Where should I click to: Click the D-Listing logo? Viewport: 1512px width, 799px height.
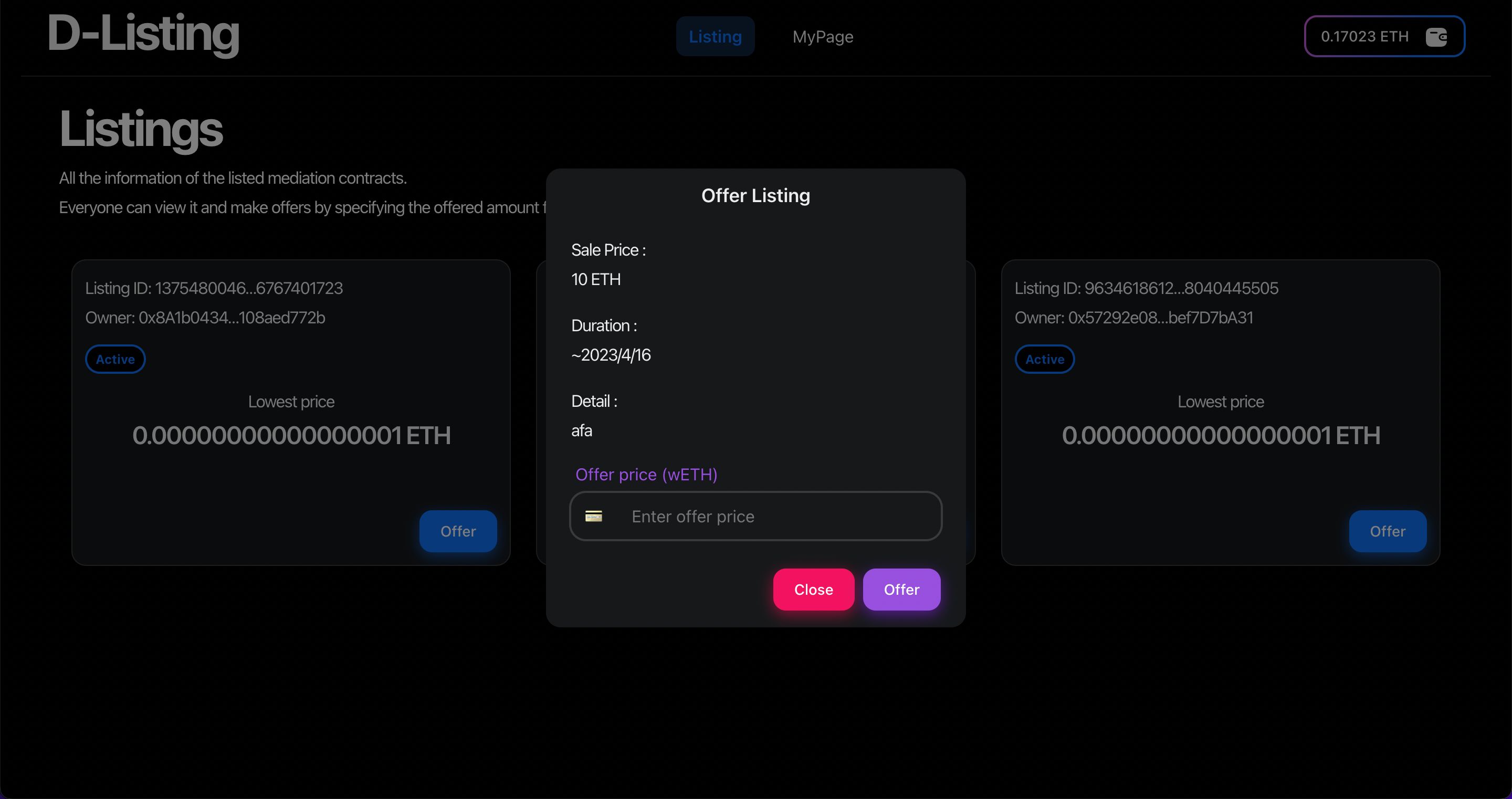(x=143, y=34)
